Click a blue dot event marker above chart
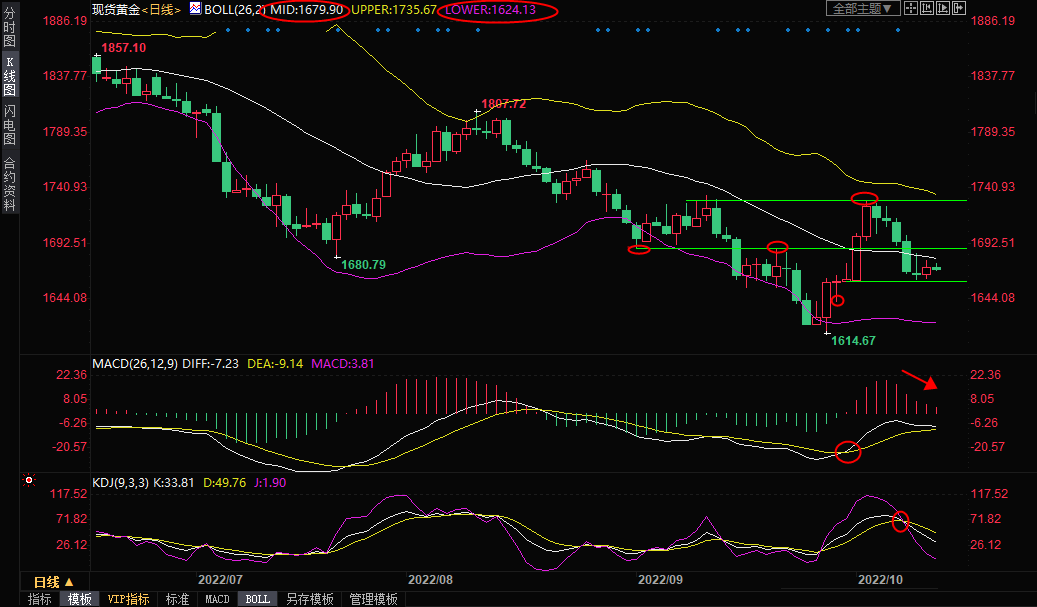1037x607 pixels. coord(228,29)
